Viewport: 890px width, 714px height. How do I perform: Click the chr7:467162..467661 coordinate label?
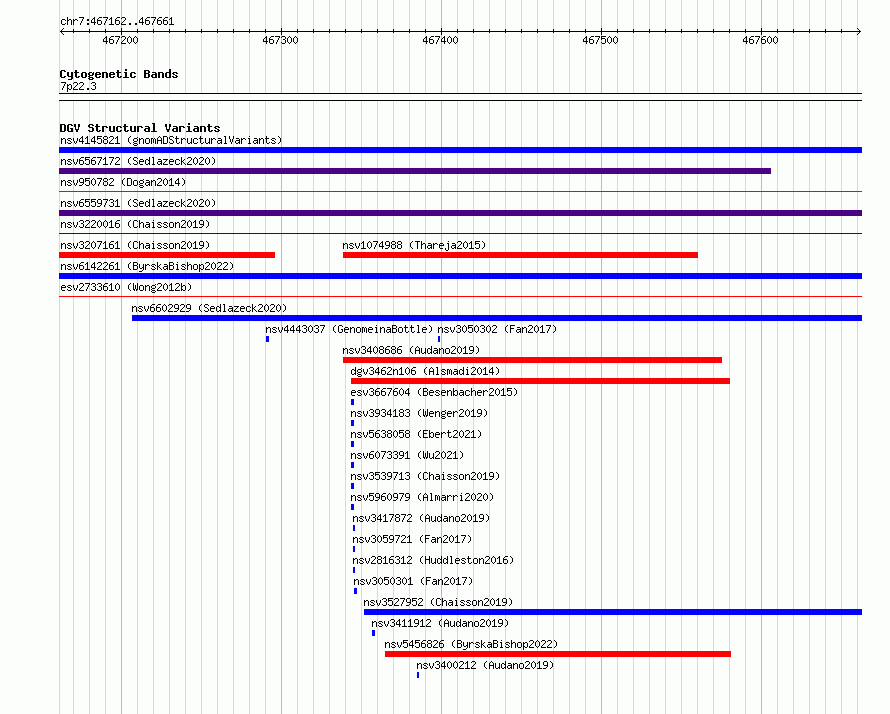pyautogui.click(x=117, y=22)
